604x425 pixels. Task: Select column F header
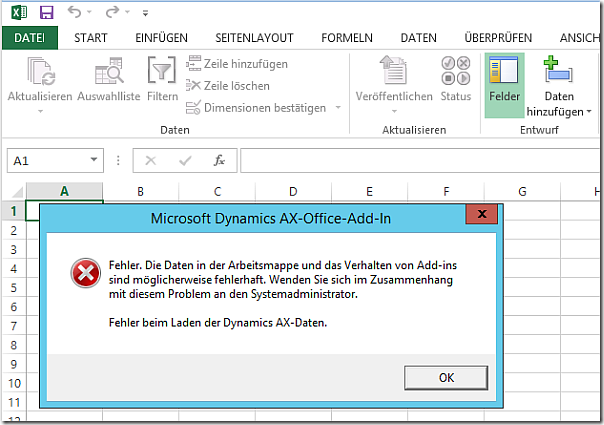coord(446,191)
